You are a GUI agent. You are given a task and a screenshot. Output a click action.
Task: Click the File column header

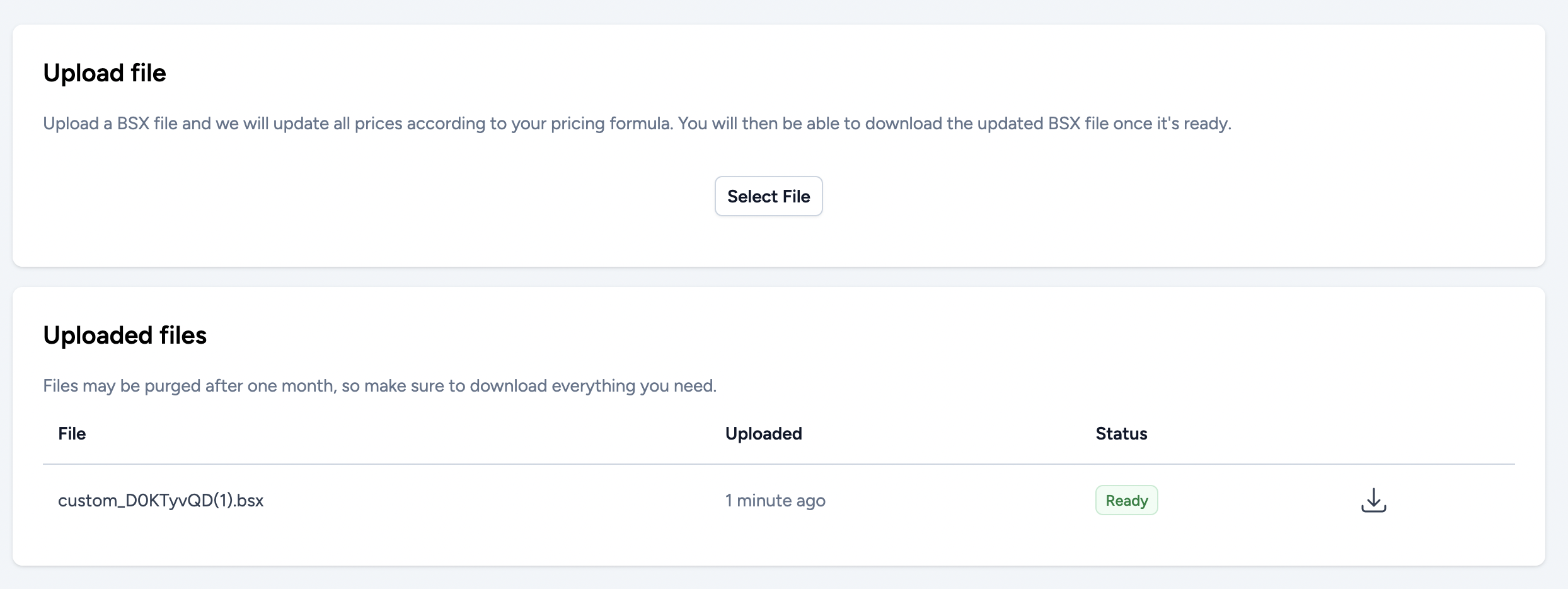click(72, 433)
